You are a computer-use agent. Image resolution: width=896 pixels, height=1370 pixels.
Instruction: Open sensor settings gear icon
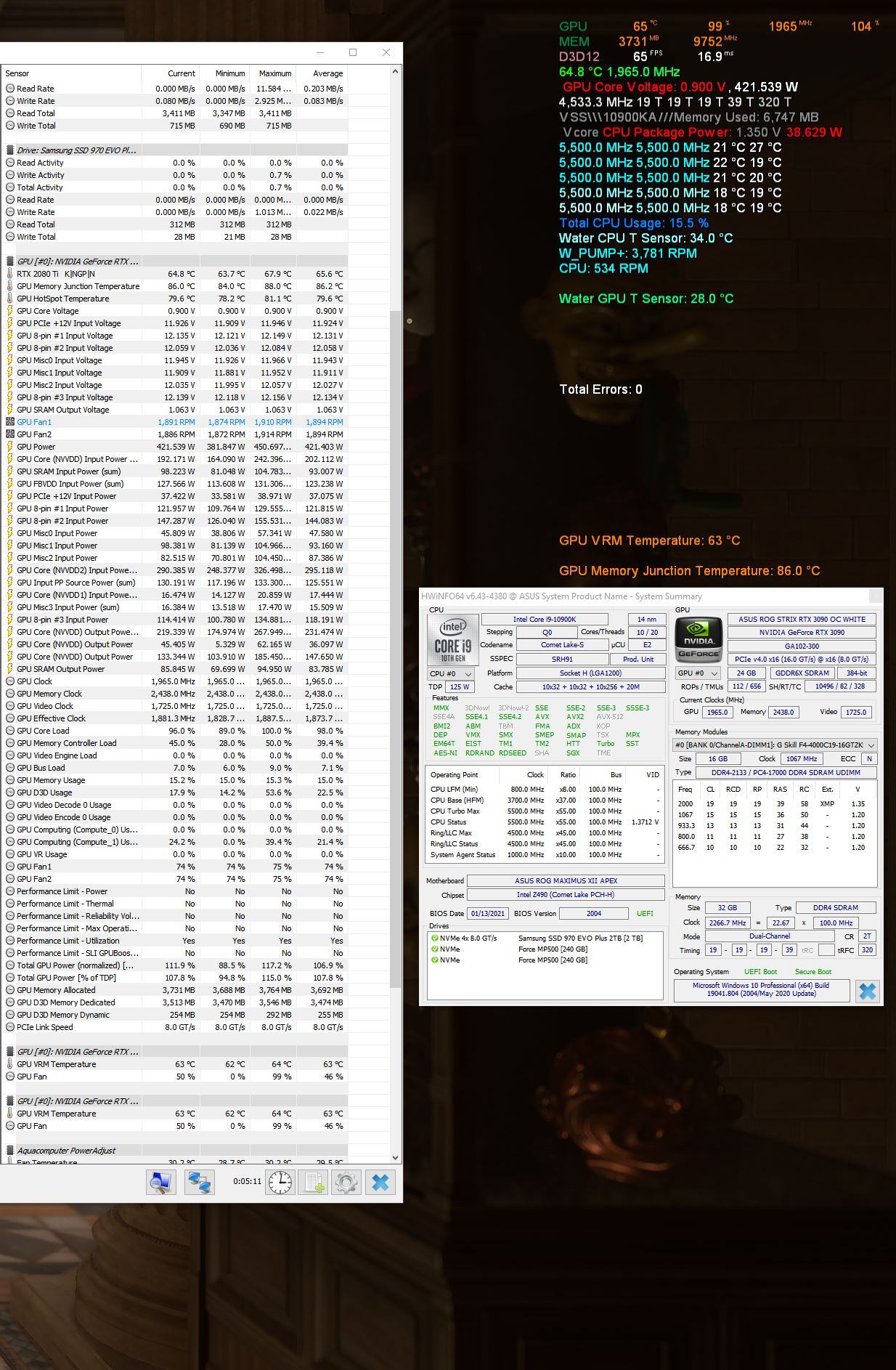346,1183
